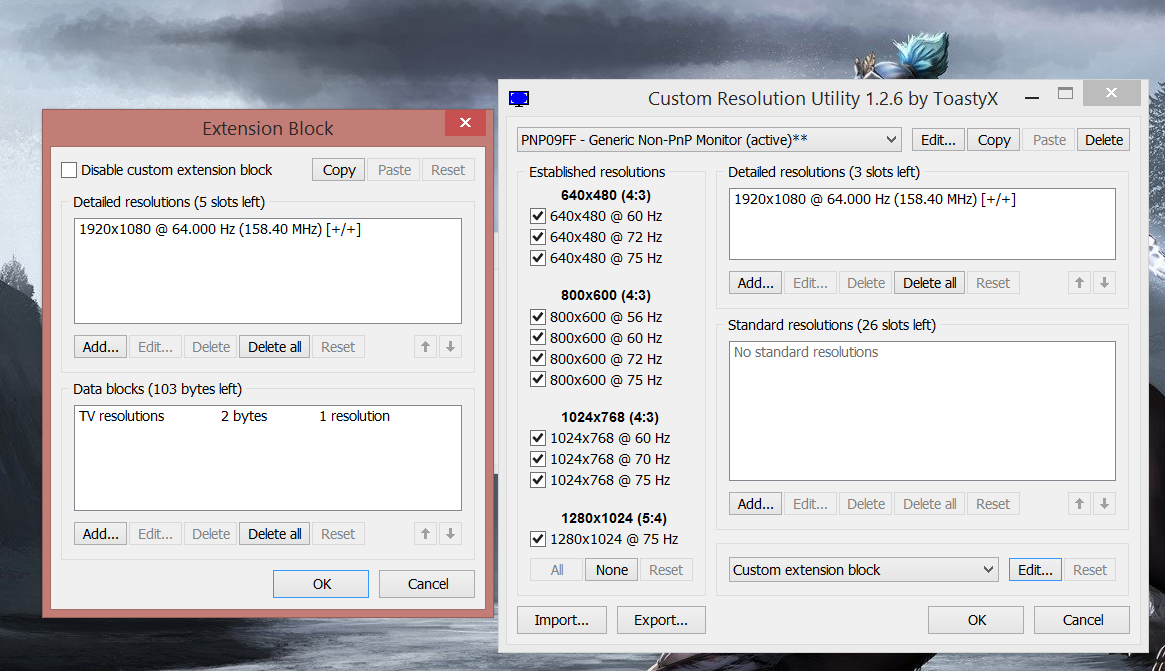Click move-down arrow for Standard resolutions list
The height and width of the screenshot is (671, 1165).
[x=1104, y=504]
